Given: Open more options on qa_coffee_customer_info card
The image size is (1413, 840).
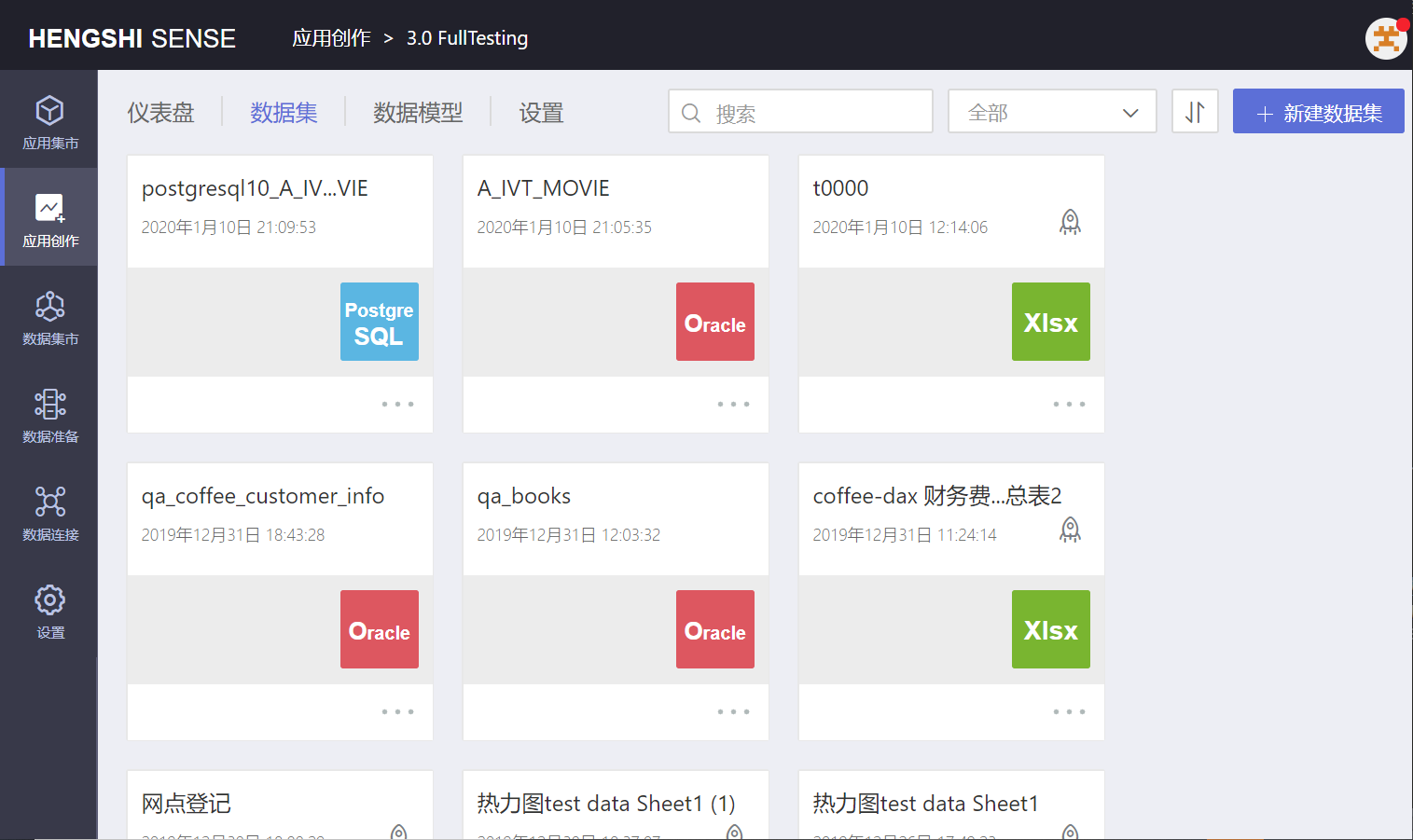Looking at the screenshot, I should click(397, 712).
